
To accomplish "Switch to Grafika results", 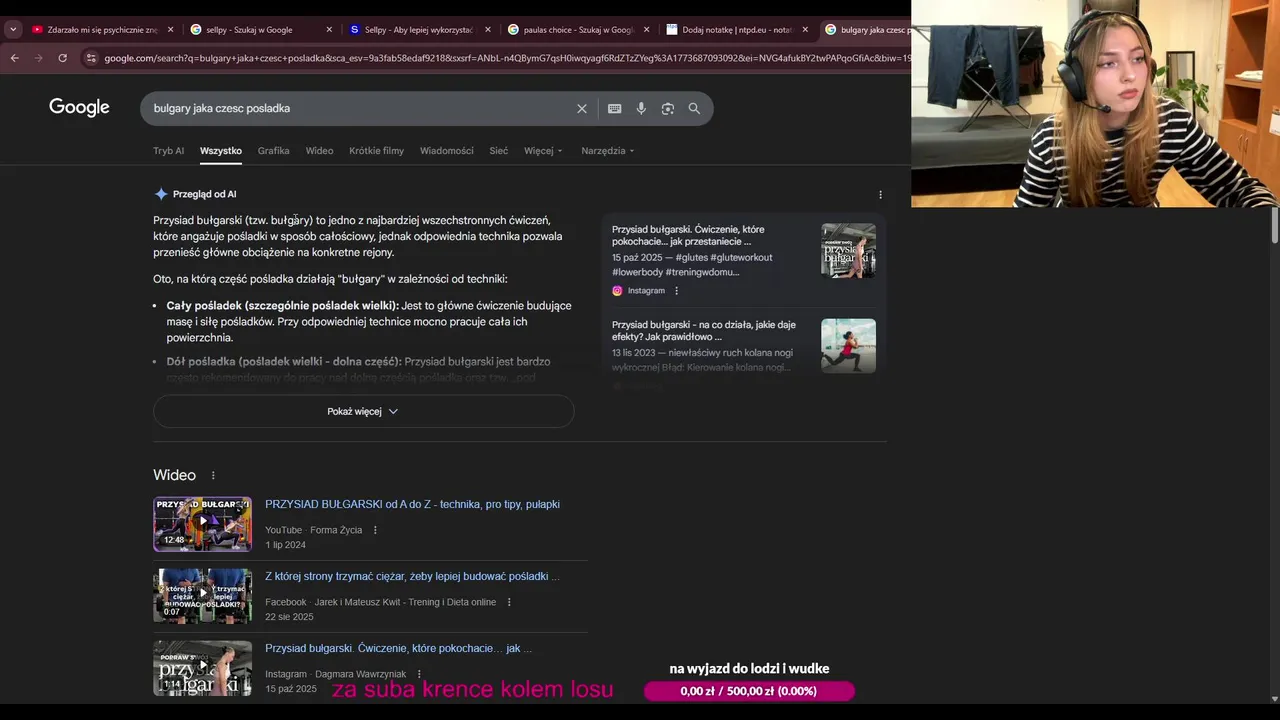I will [273, 151].
